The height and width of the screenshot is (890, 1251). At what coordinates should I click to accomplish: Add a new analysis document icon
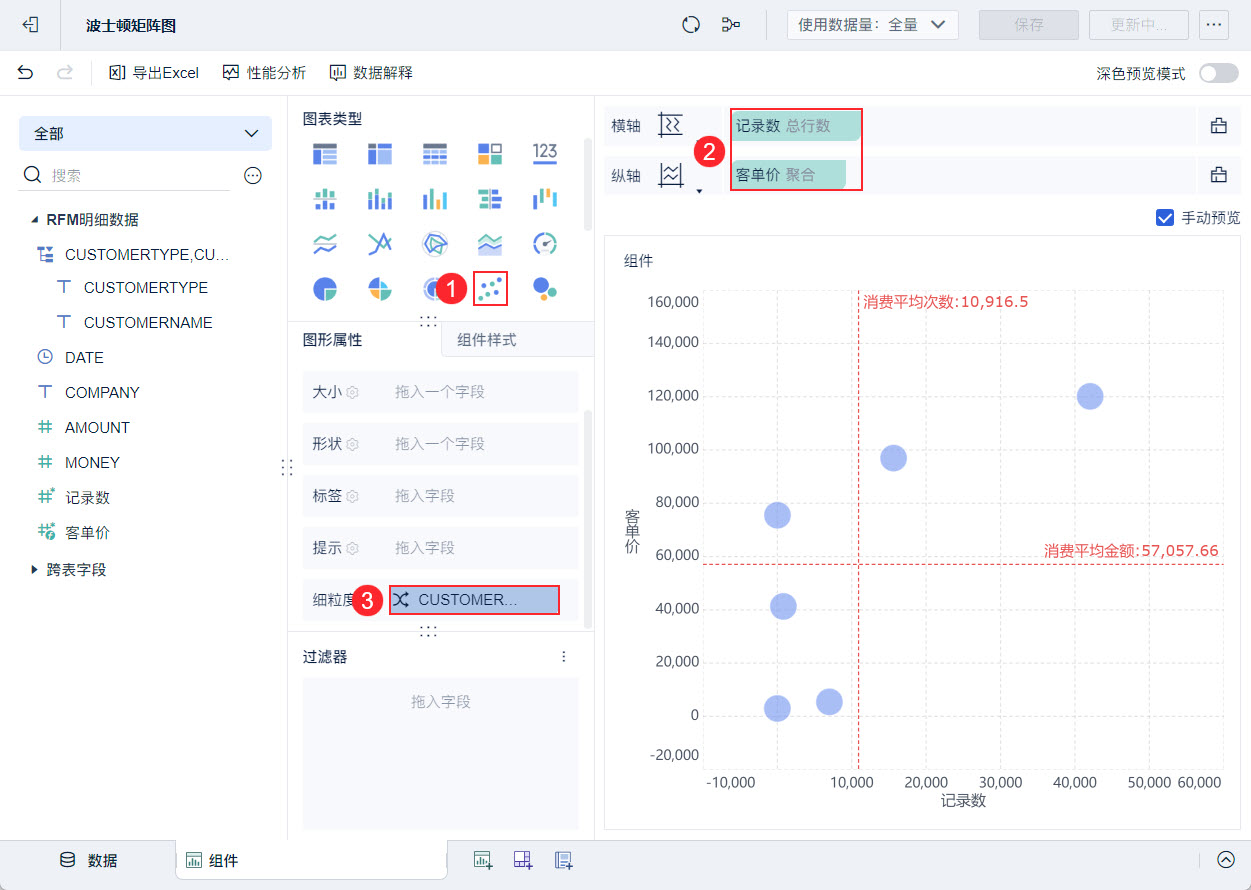coord(563,860)
